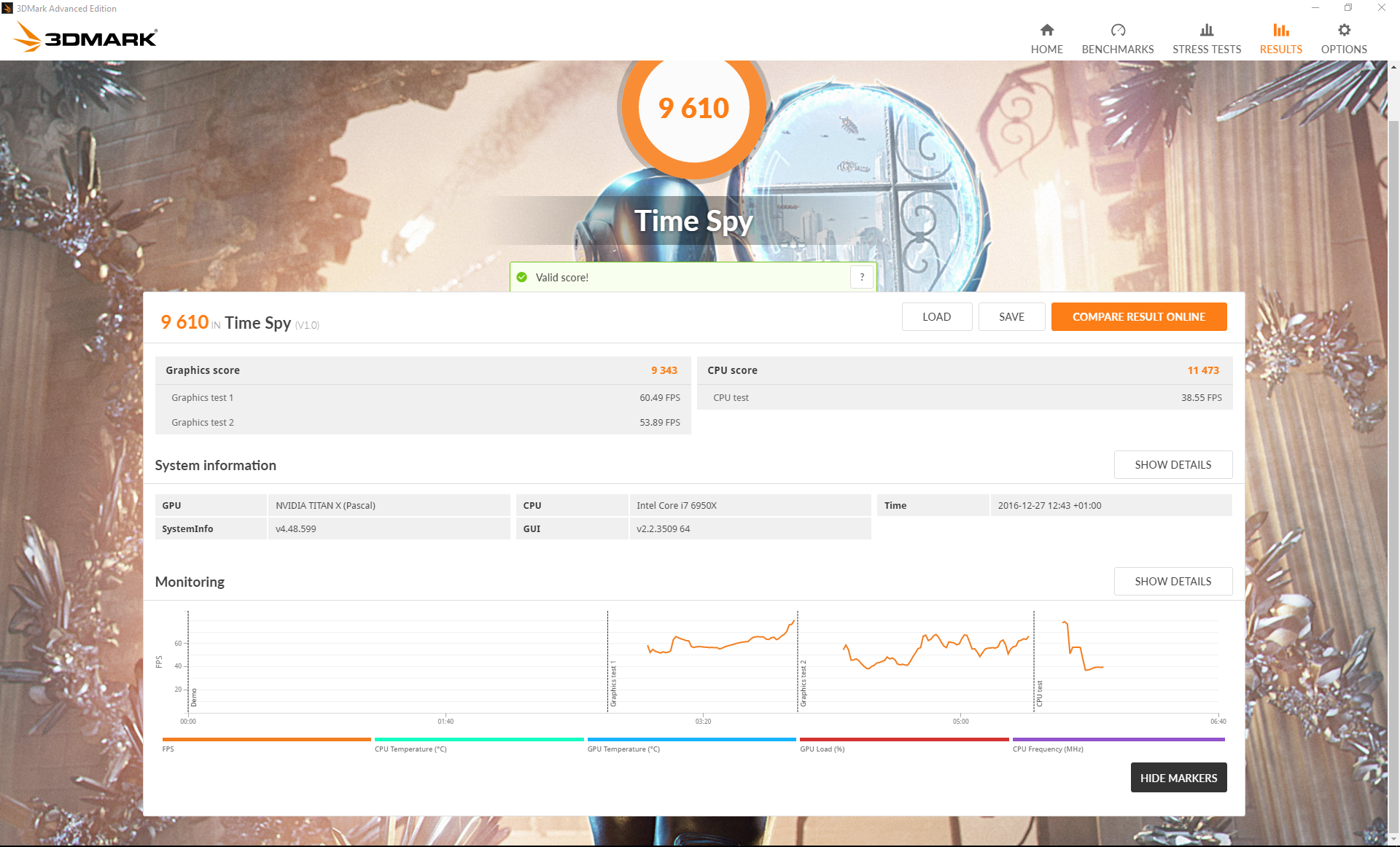Switch to STRESS TESTS tab label
The image size is (1400, 847).
(x=1207, y=50)
